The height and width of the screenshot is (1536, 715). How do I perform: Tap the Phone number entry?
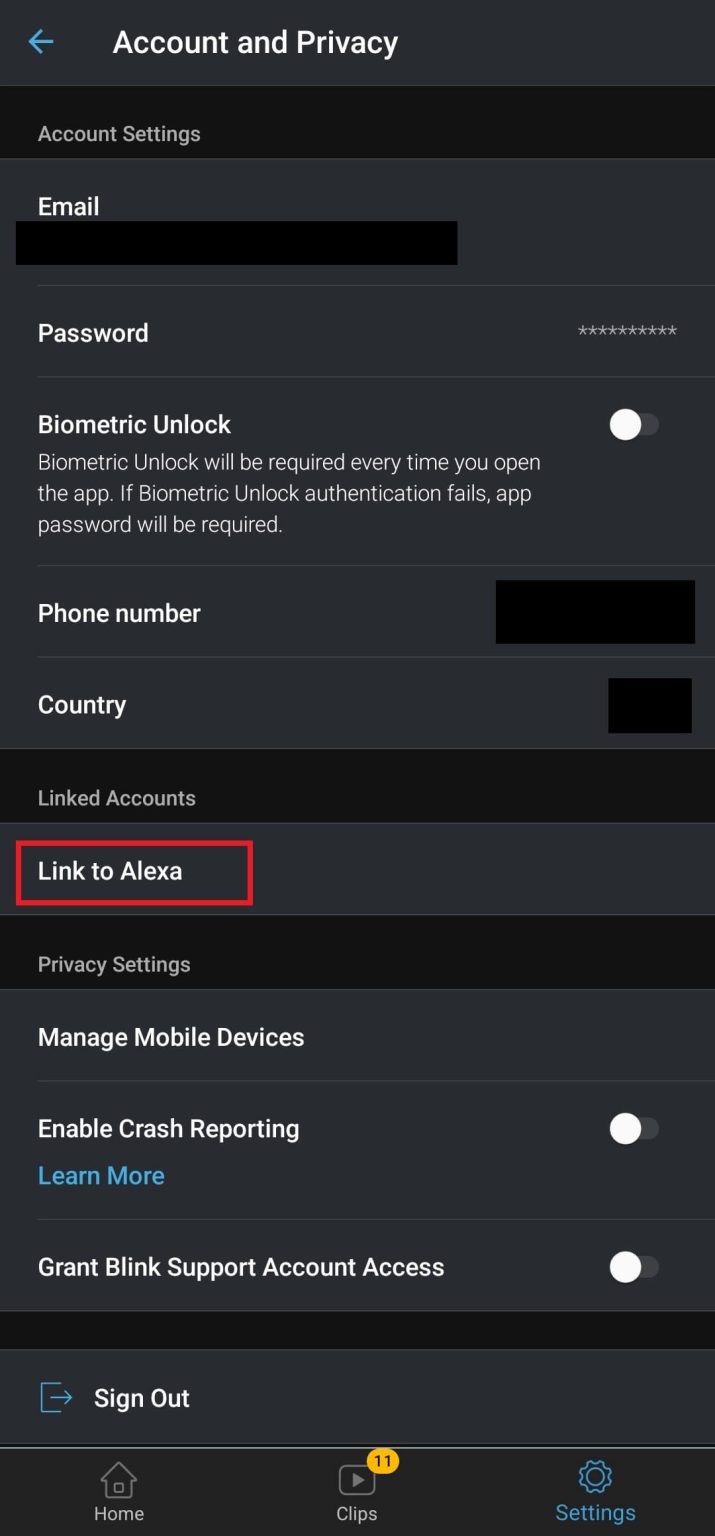pyautogui.click(x=357, y=612)
